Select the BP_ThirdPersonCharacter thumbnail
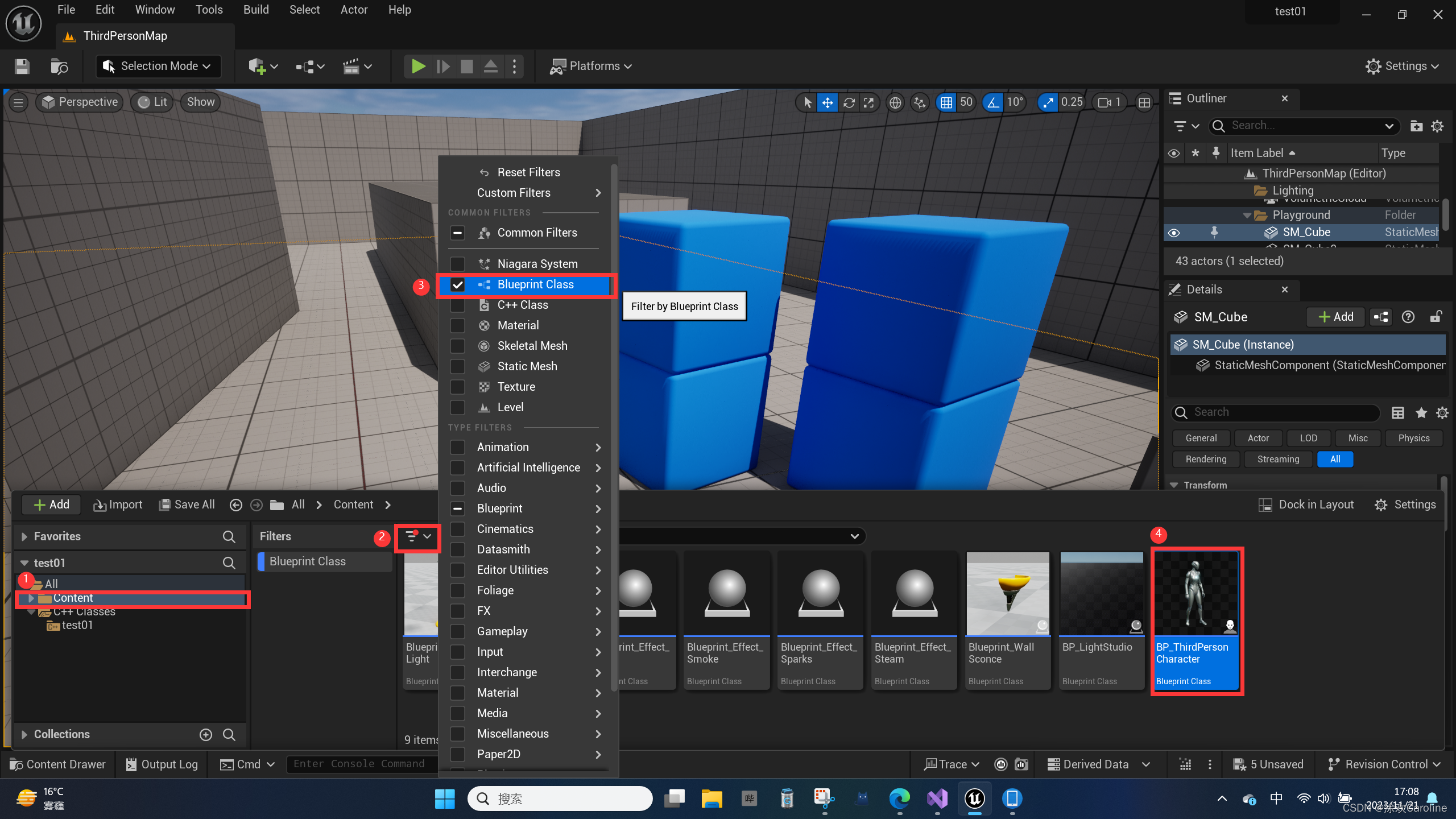This screenshot has height=819, width=1456. point(1197,594)
